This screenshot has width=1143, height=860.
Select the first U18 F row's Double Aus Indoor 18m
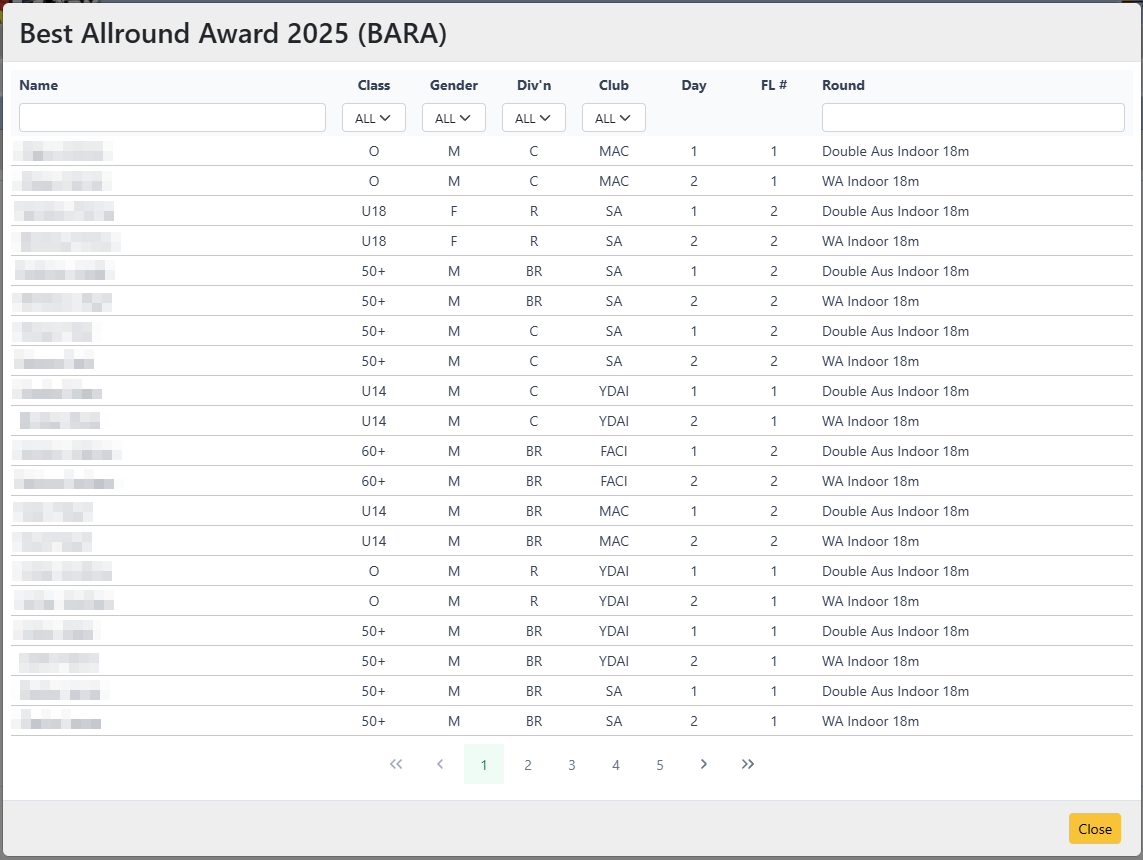pos(895,211)
